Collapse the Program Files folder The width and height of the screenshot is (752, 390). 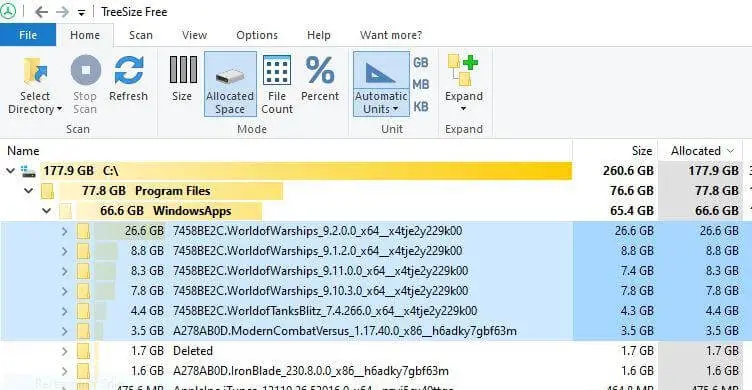pyautogui.click(x=28, y=191)
